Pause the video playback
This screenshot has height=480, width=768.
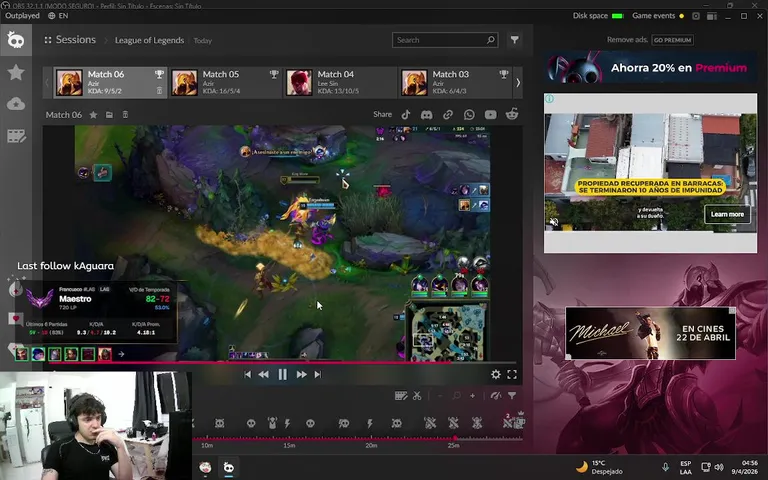(x=283, y=374)
